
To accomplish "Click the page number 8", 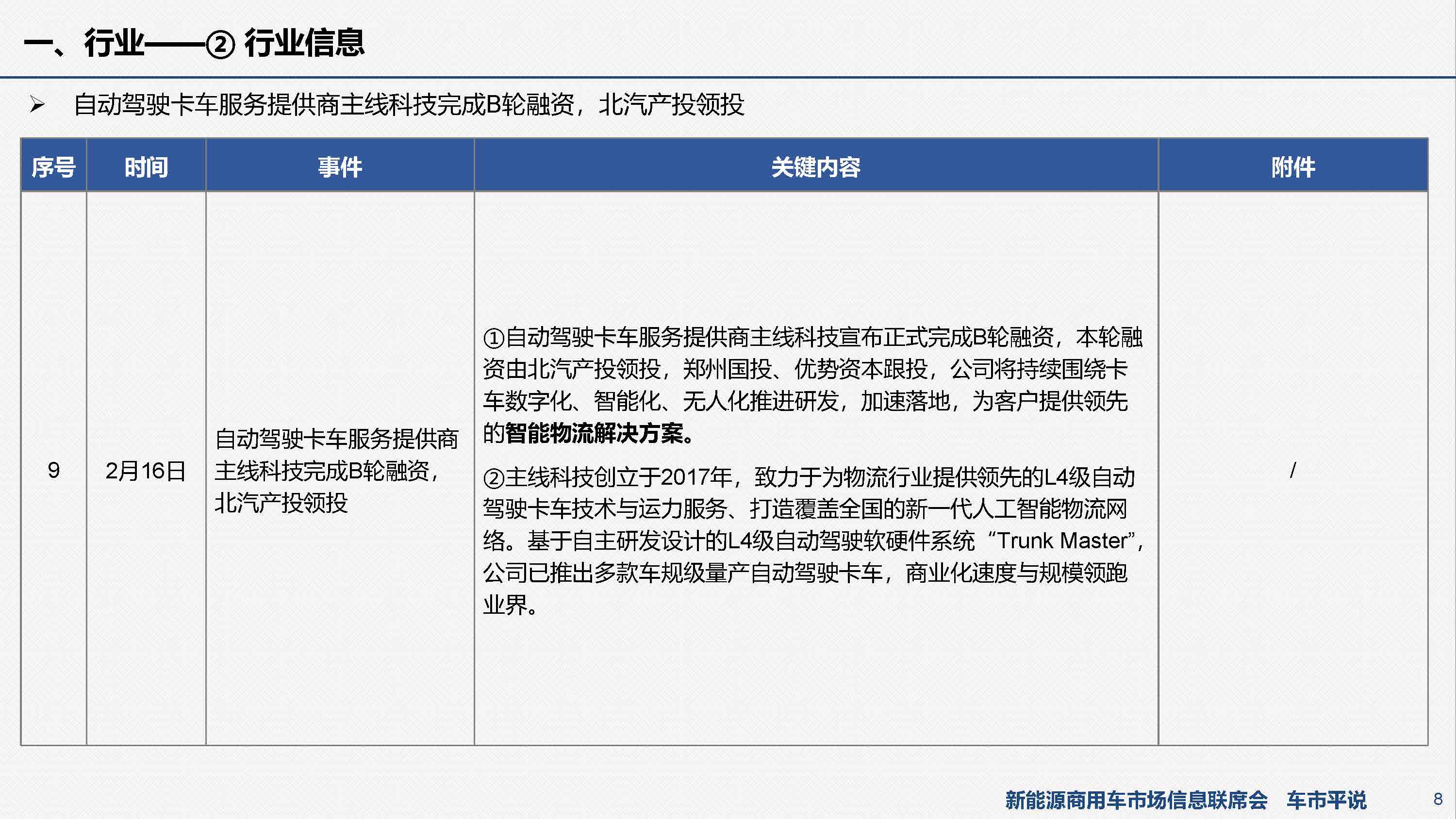I will pyautogui.click(x=1438, y=799).
